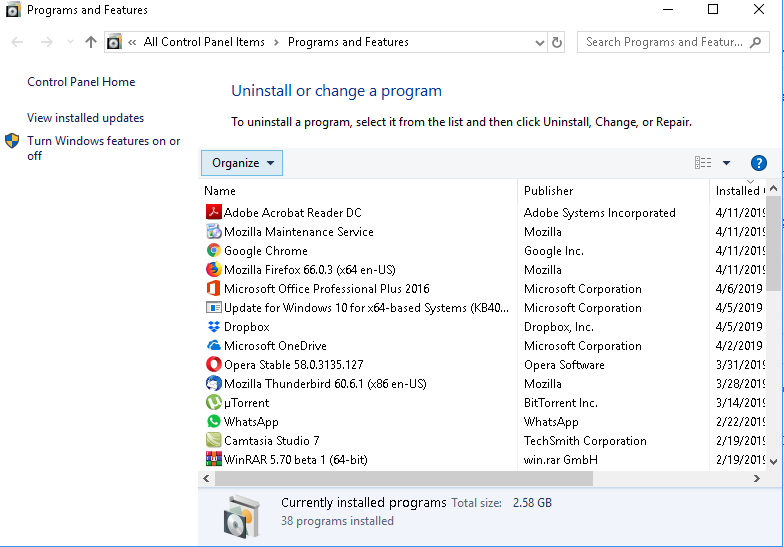Navigate to All Control Panel Items breadcrumb
The width and height of the screenshot is (784, 547).
pos(204,42)
